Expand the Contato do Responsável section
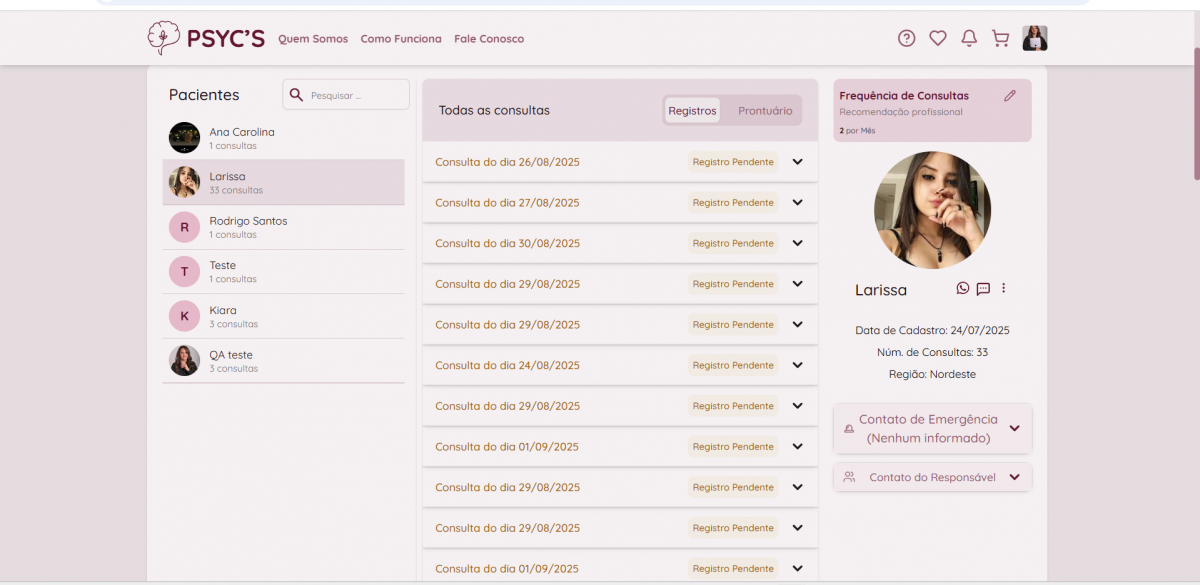Screen dimensions: 1200x585 click(1014, 477)
